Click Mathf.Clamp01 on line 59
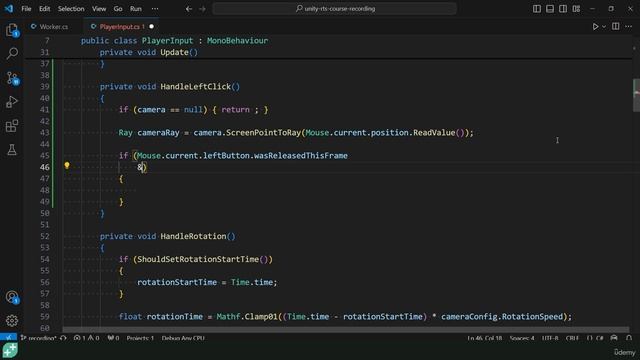This screenshot has width=640, height=360. 247,317
